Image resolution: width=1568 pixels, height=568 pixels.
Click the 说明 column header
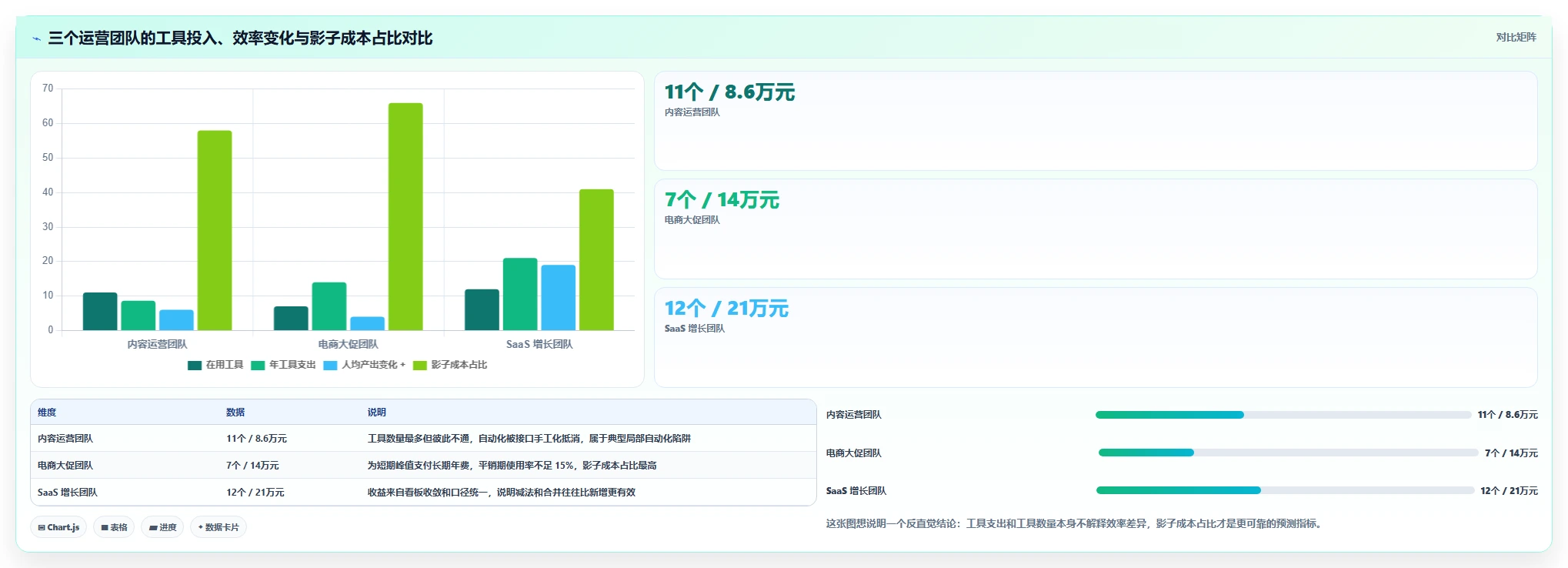tap(377, 413)
